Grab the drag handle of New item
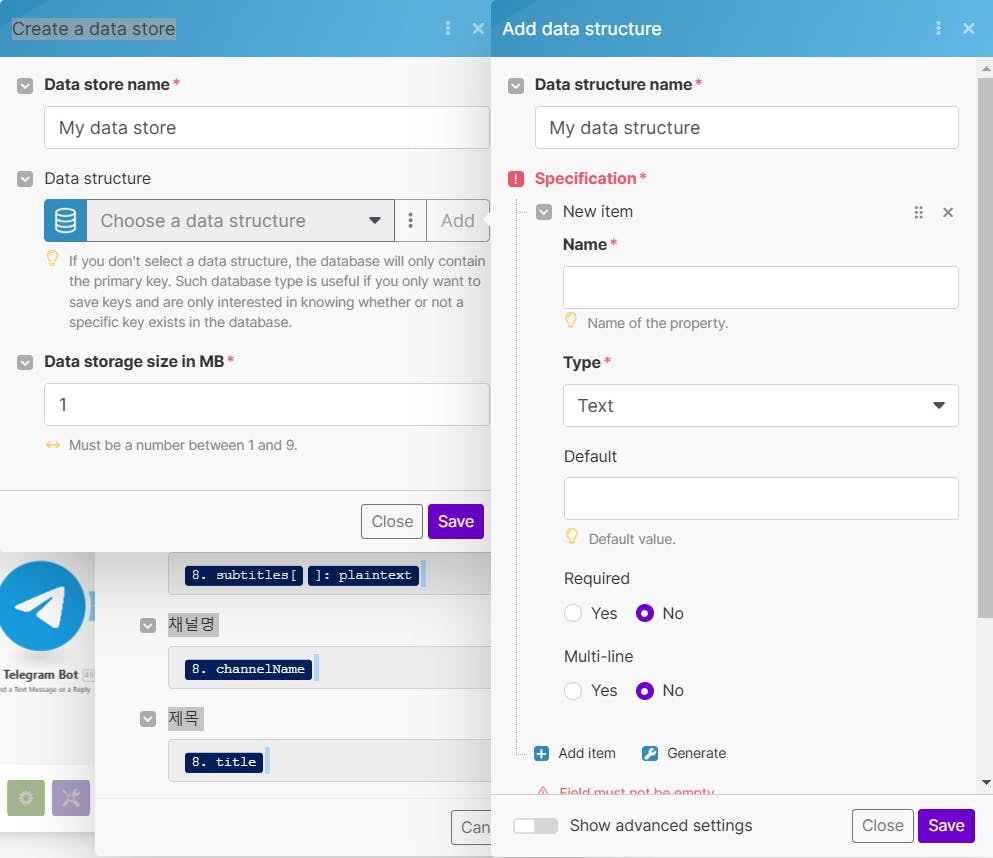The width and height of the screenshot is (993, 858). (918, 212)
